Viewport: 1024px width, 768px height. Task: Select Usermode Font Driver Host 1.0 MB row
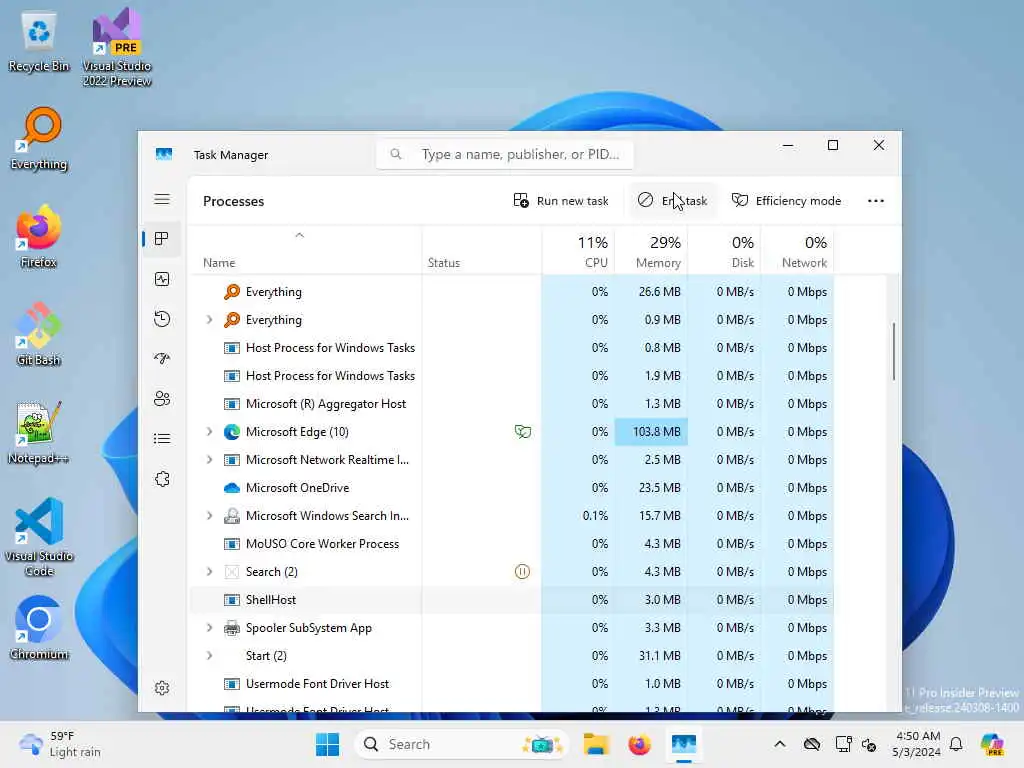pyautogui.click(x=511, y=684)
